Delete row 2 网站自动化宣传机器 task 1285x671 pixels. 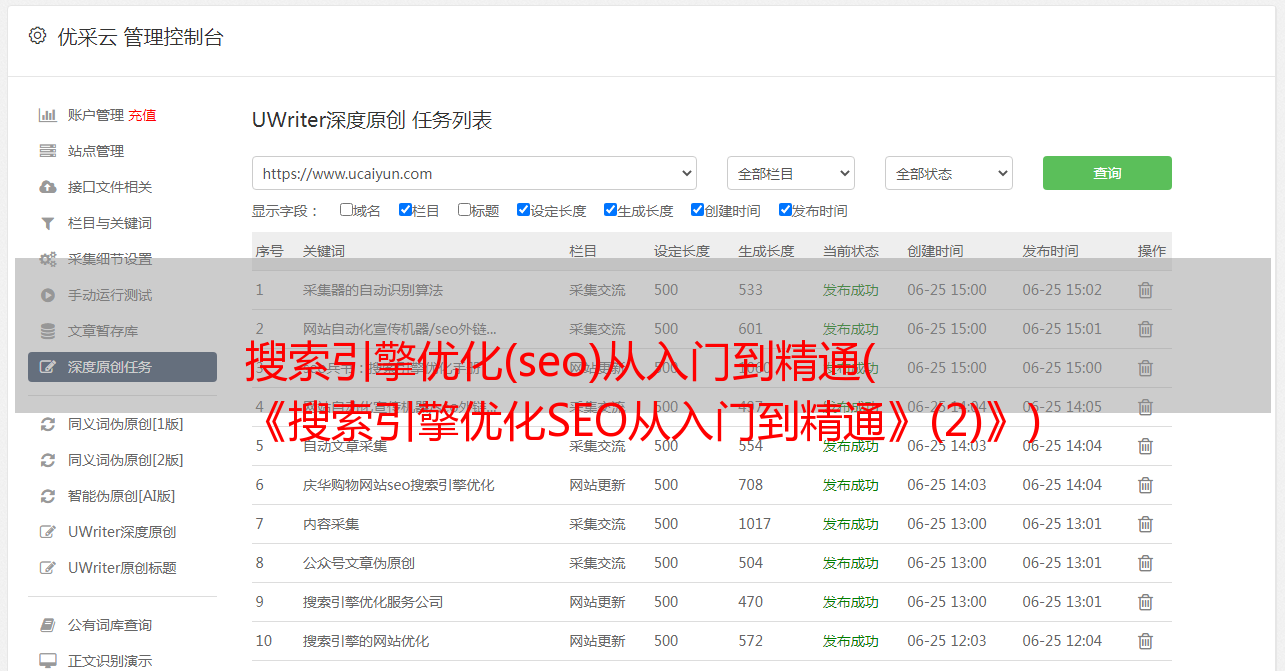tap(1145, 329)
